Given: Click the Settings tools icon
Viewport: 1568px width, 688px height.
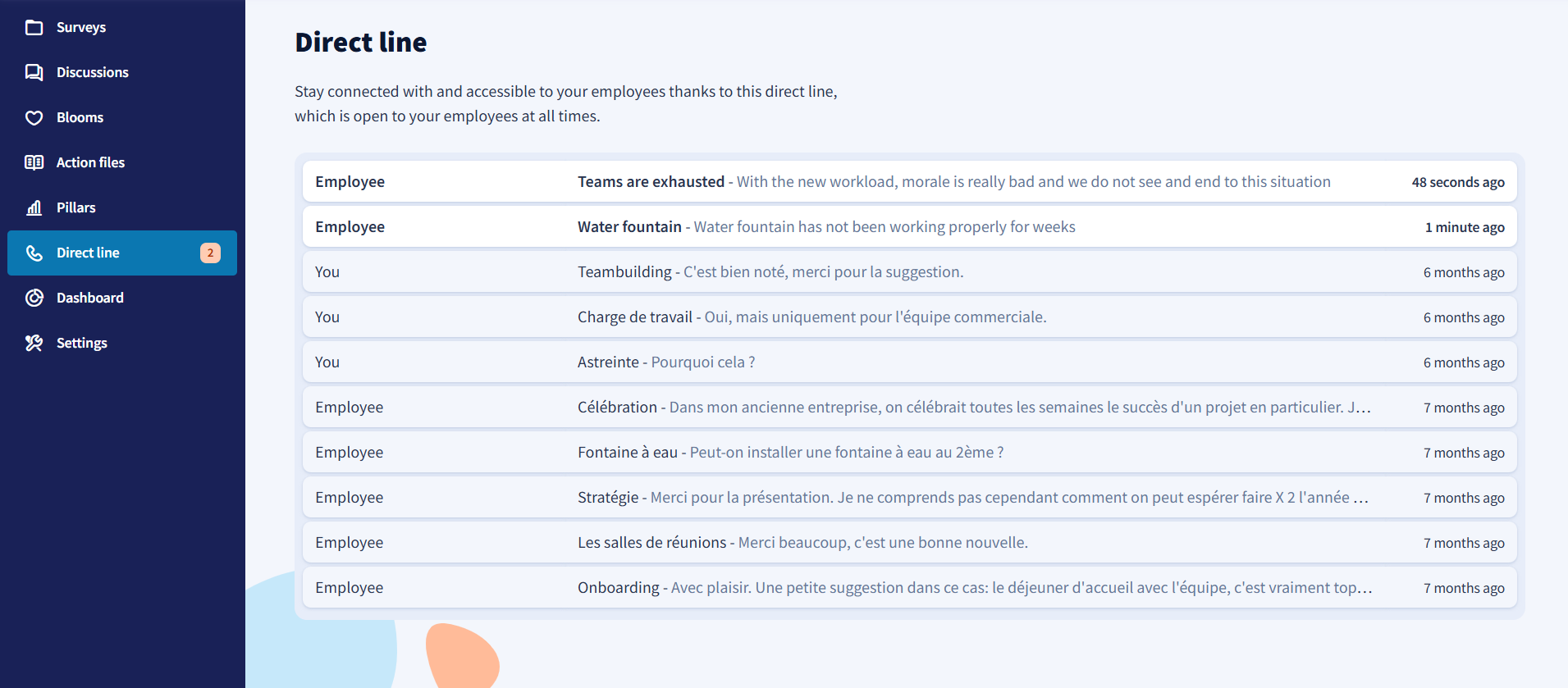Looking at the screenshot, I should click(x=34, y=343).
